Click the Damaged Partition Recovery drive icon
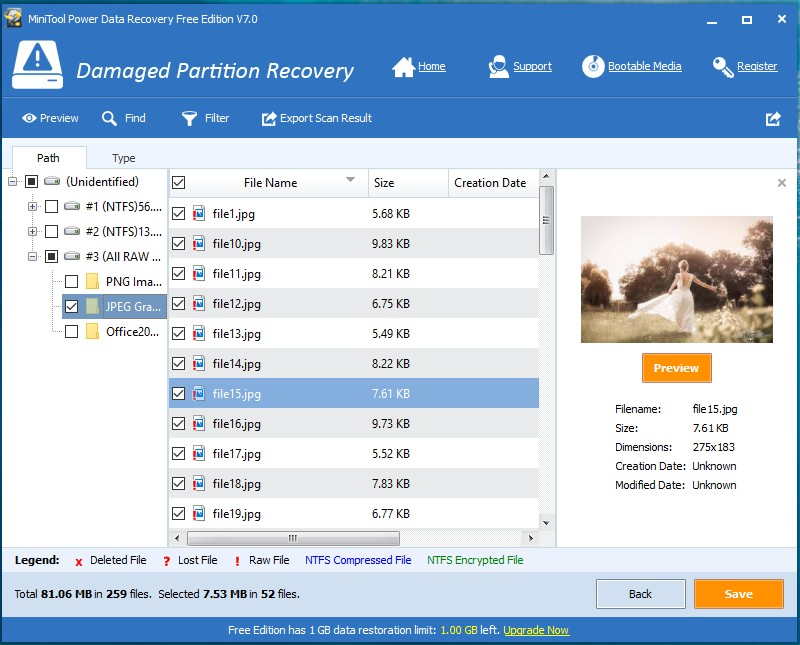 click(37, 65)
